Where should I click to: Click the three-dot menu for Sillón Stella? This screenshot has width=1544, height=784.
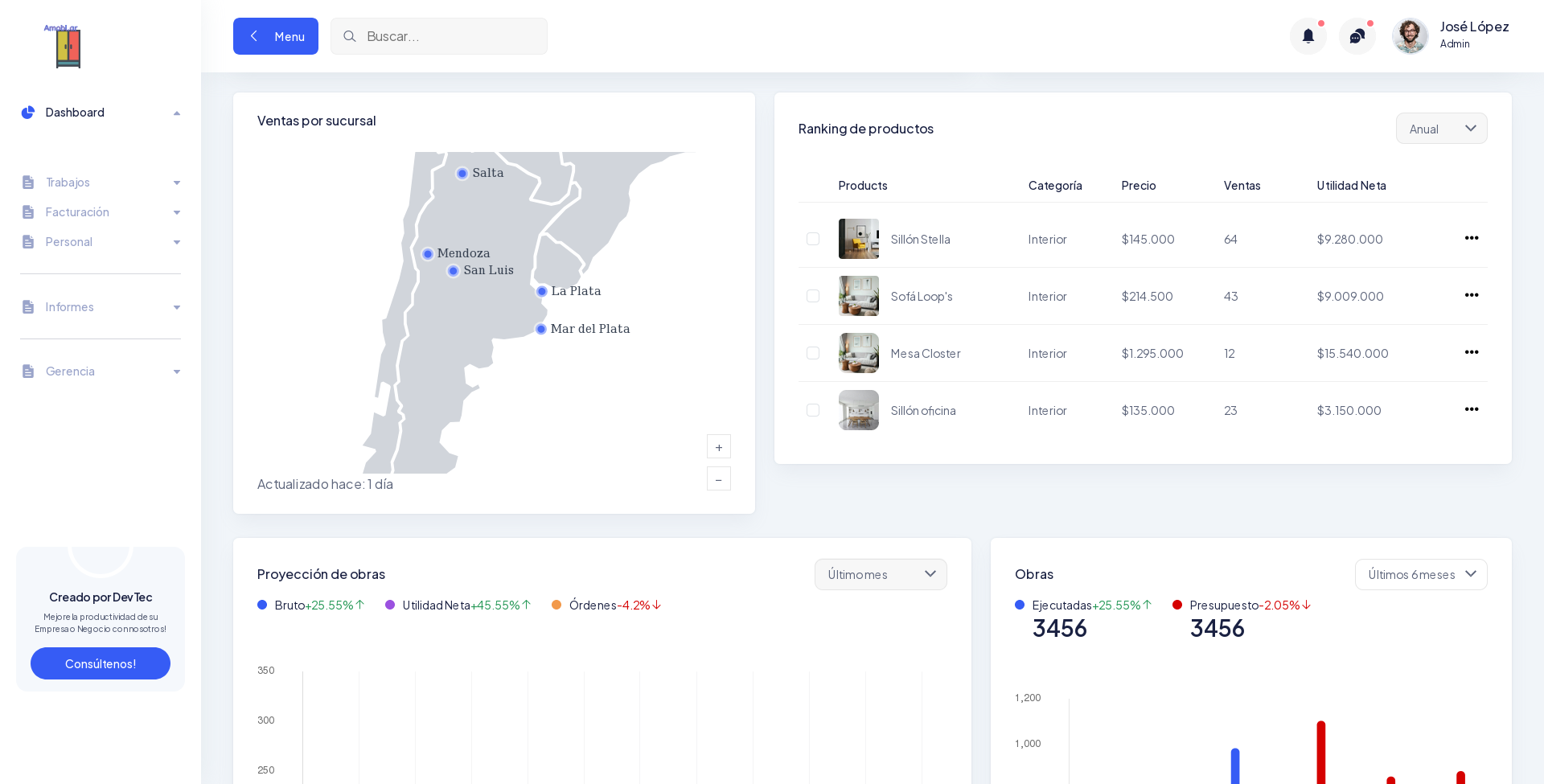click(1471, 238)
